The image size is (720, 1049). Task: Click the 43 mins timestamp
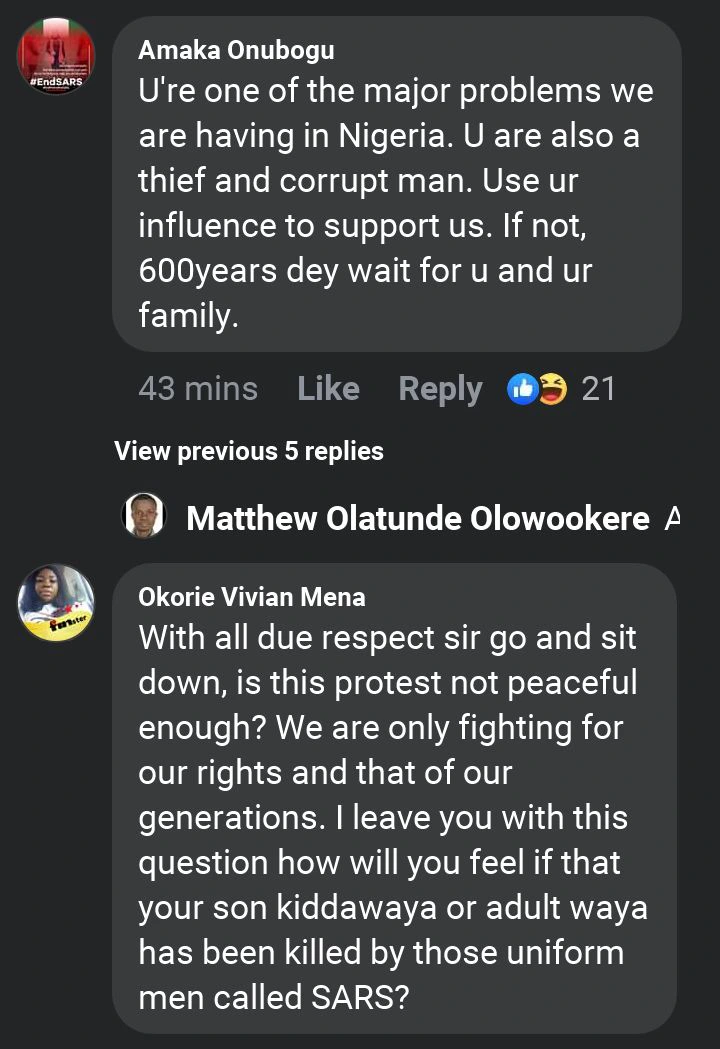click(x=198, y=388)
